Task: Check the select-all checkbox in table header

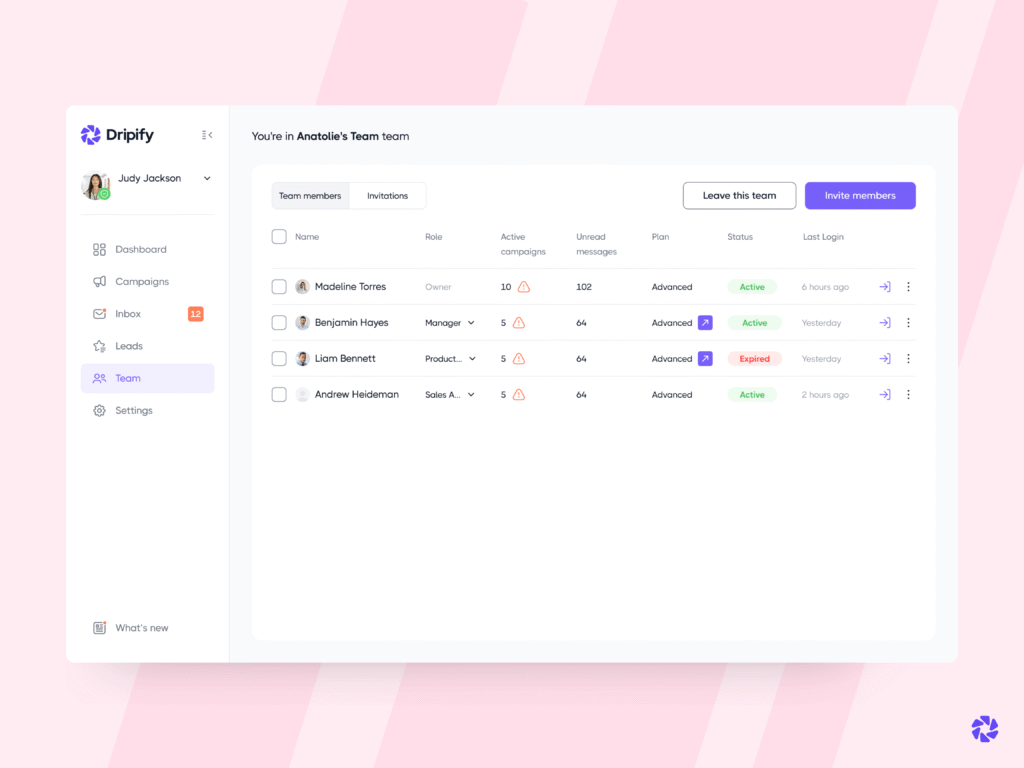Action: click(x=279, y=237)
